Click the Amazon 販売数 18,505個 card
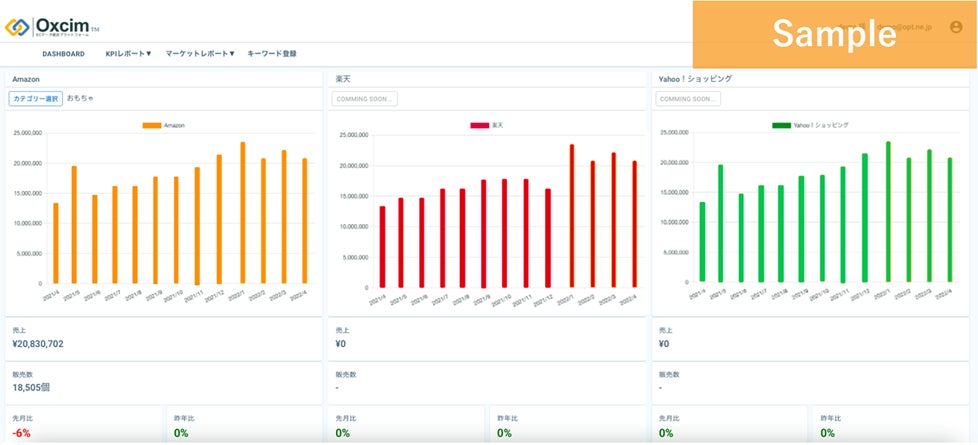This screenshot has width=978, height=445. pos(163,382)
